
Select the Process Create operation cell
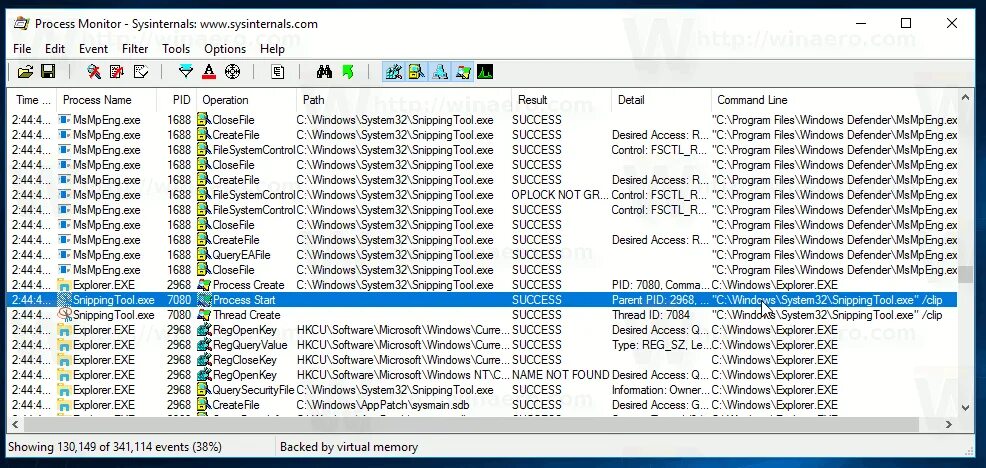pos(246,285)
